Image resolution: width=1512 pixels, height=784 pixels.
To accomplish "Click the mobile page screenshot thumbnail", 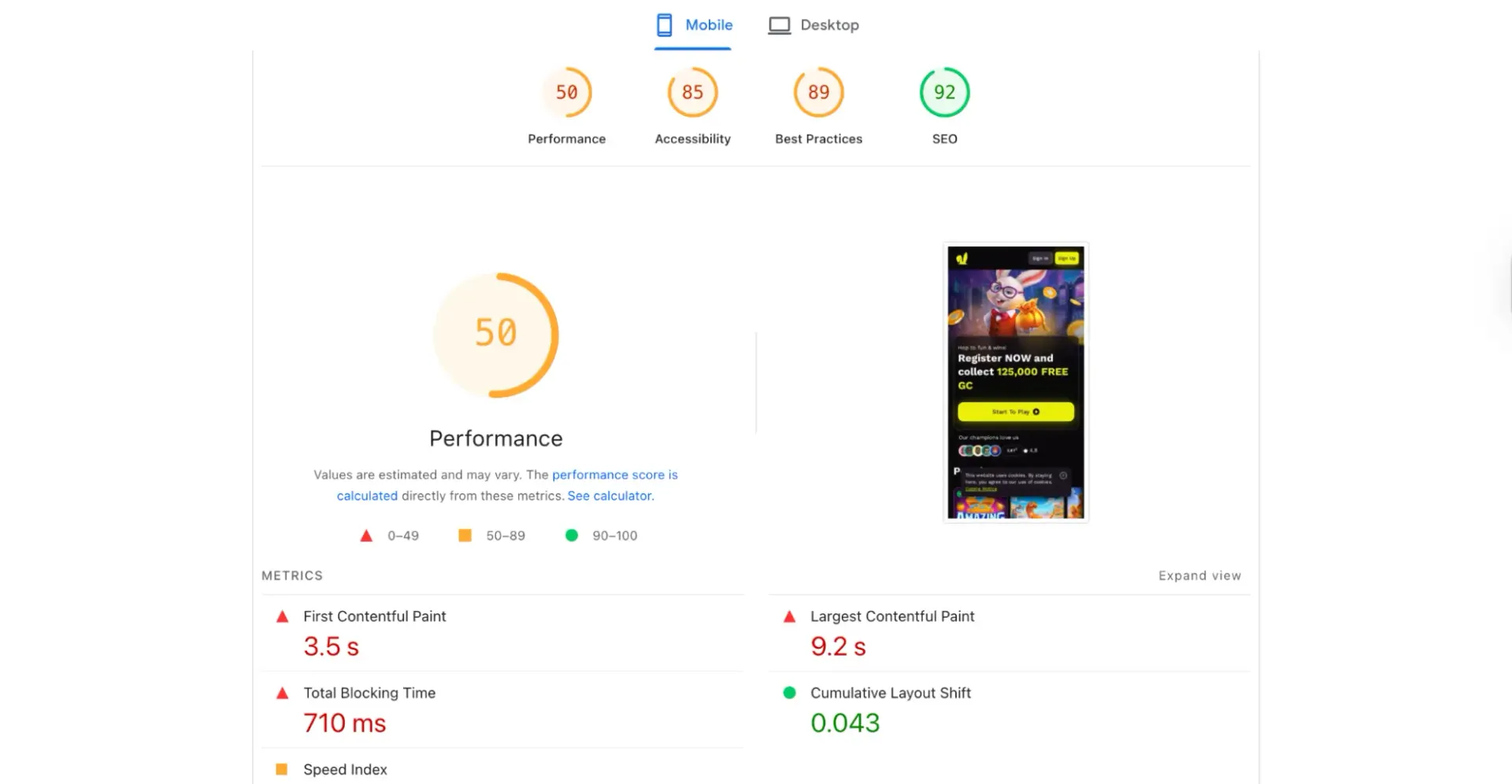I will [1016, 383].
